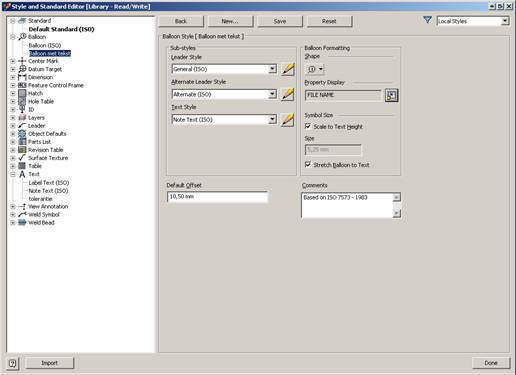Open the Local Styles filter dropdown
Viewport: 516px width, 375px height.
(x=505, y=21)
